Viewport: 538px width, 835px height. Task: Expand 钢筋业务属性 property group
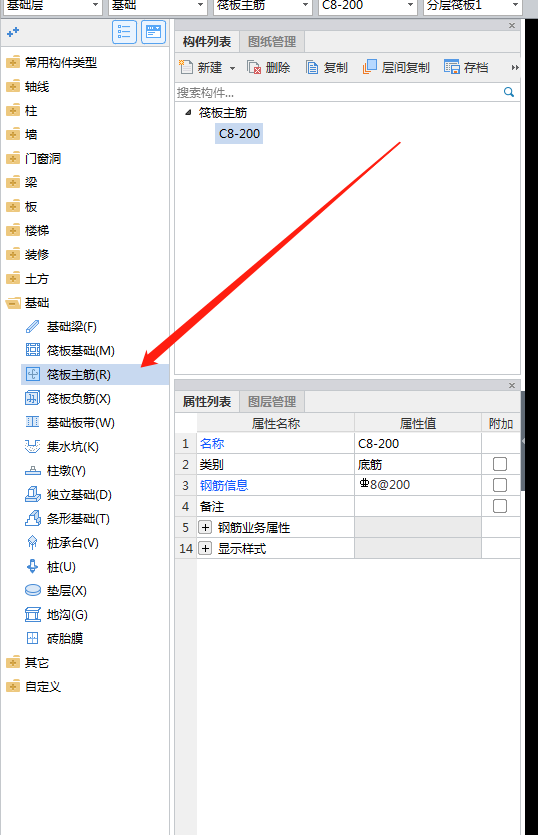point(205,527)
